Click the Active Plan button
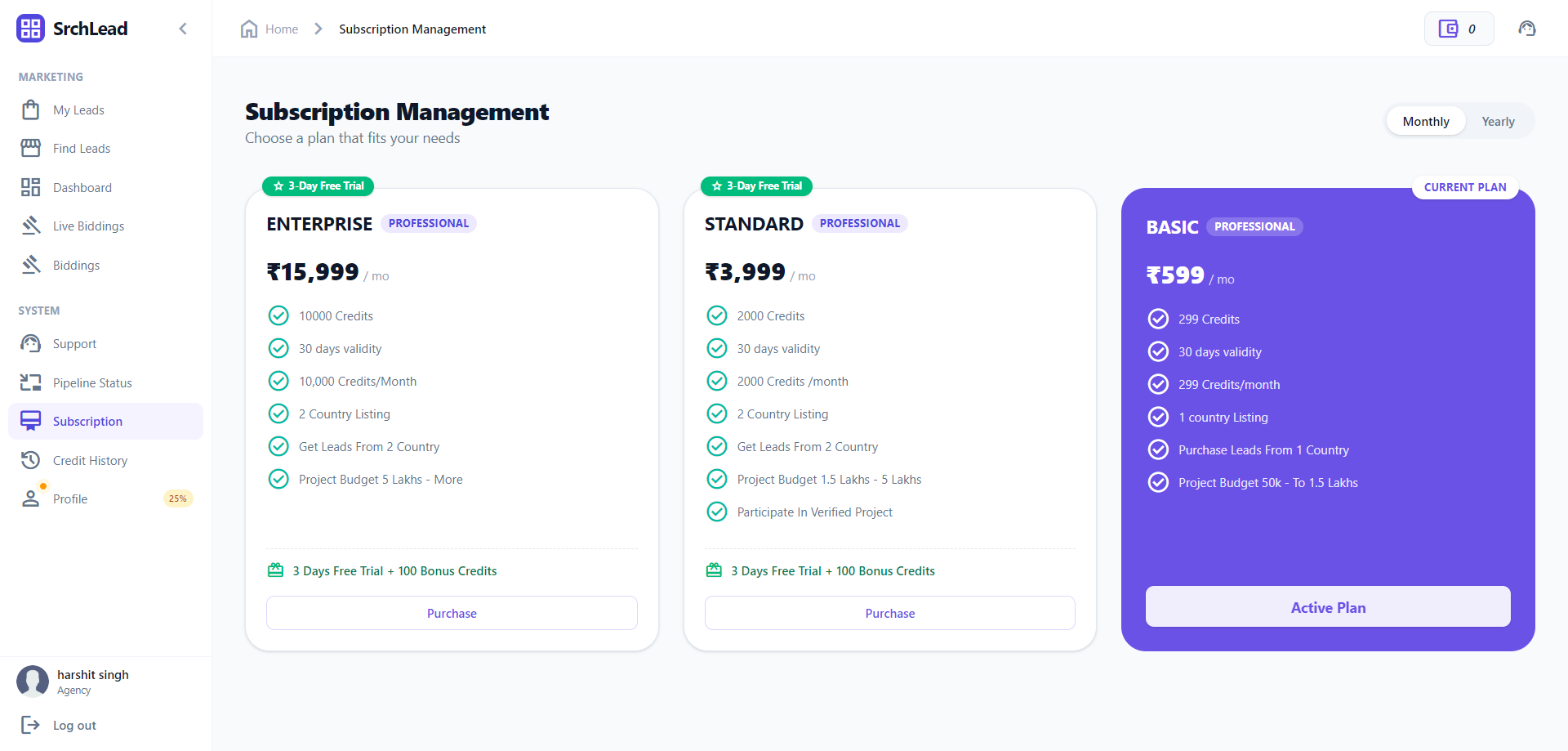The width and height of the screenshot is (1568, 751). pos(1328,606)
